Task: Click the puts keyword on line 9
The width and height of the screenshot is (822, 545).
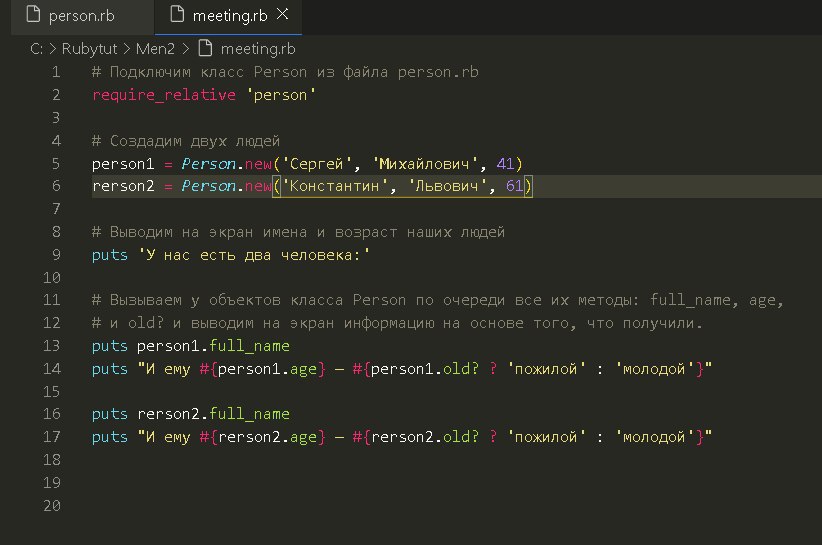Action: click(110, 255)
